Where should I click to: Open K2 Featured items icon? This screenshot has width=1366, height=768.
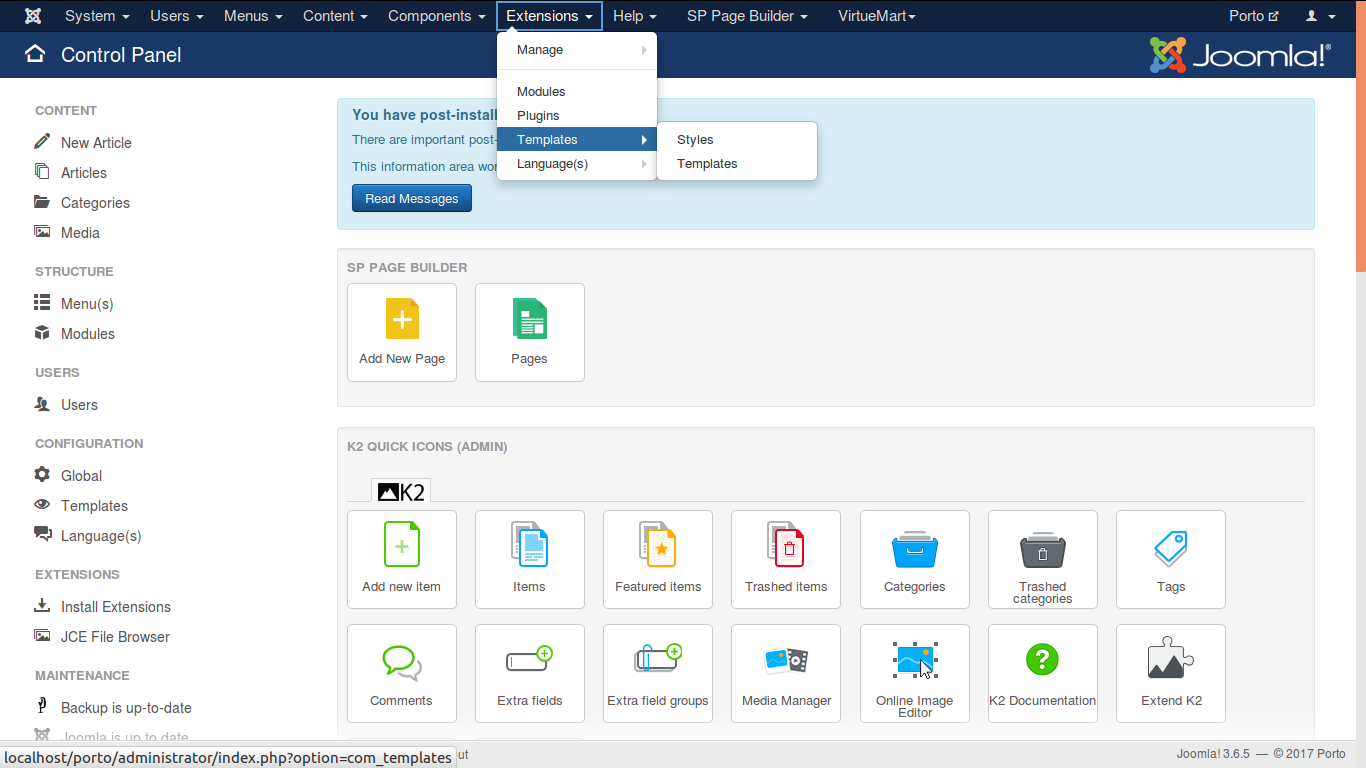(658, 559)
